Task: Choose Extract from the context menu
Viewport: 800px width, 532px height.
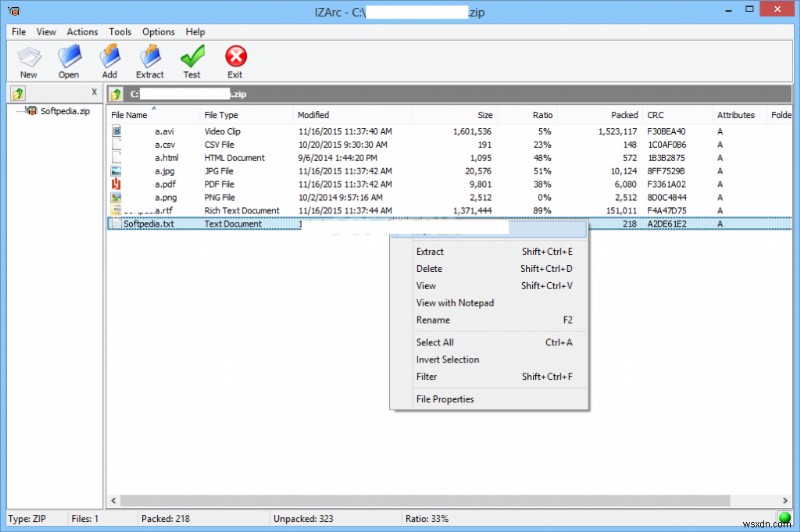Action: coord(489,251)
